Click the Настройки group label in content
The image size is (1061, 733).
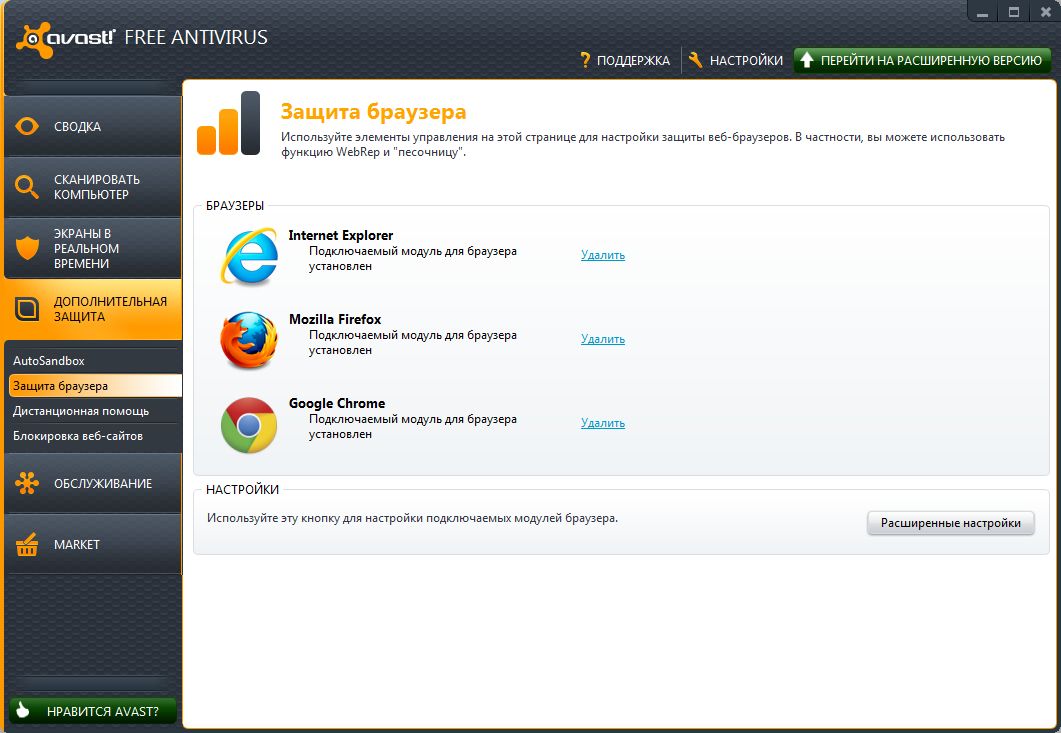point(242,489)
